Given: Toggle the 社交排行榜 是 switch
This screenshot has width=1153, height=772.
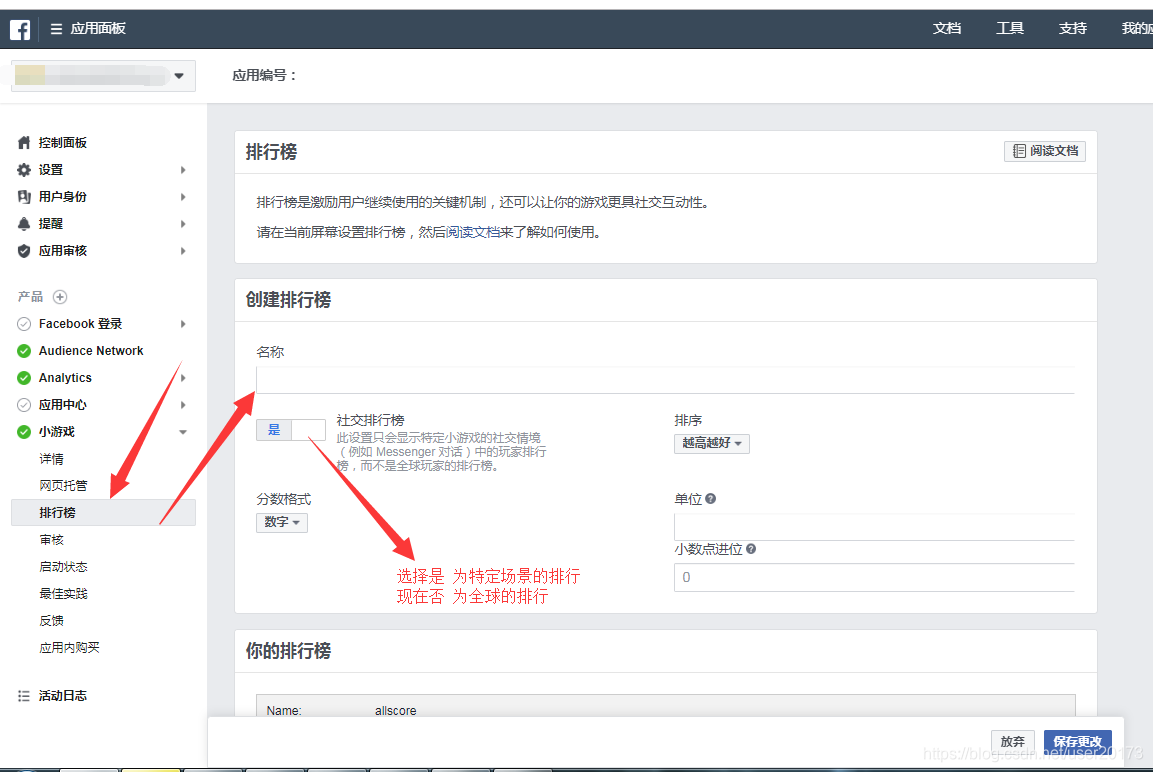Looking at the screenshot, I should click(290, 430).
